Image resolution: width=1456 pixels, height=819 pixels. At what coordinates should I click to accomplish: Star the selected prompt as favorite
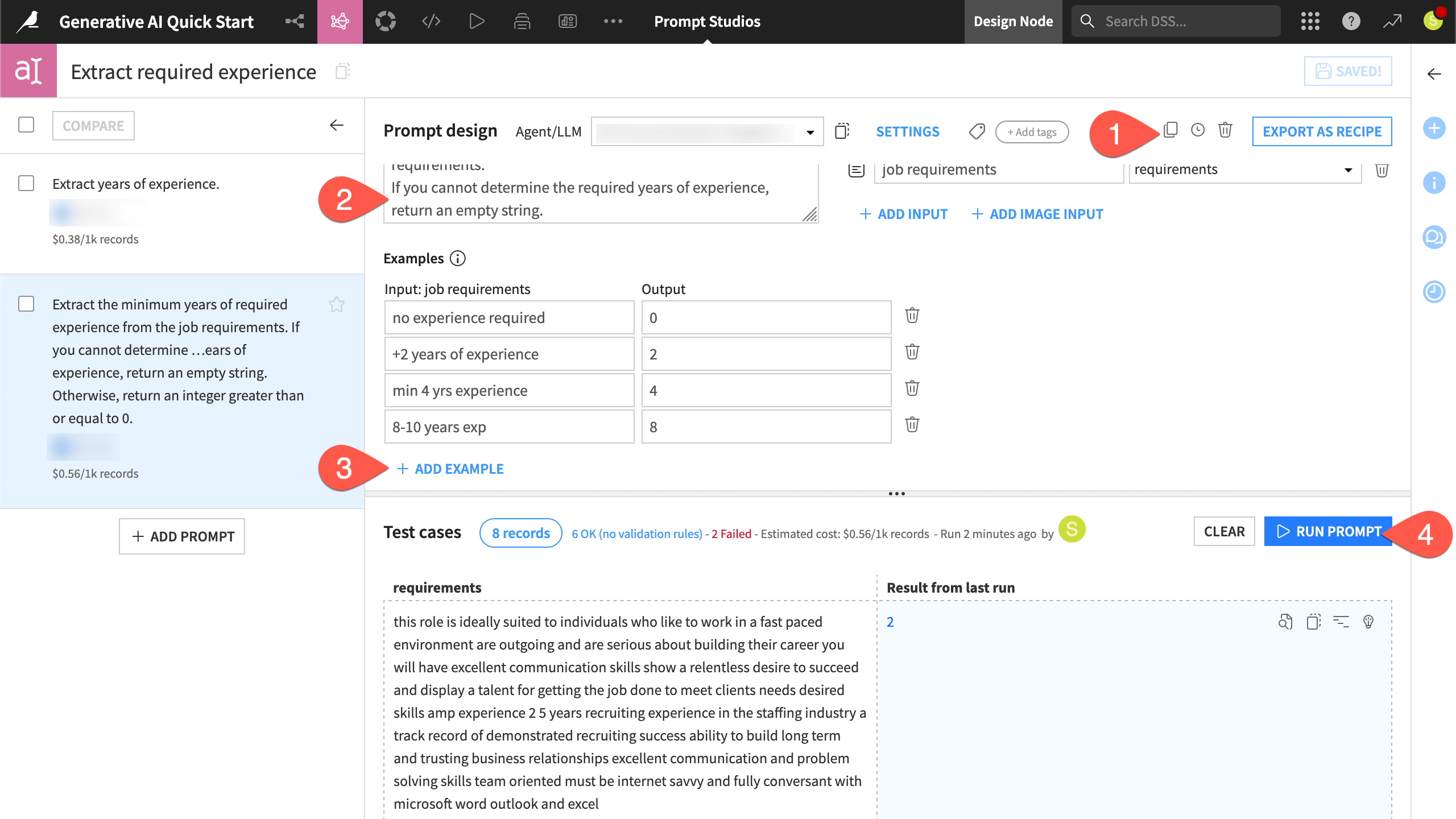[x=337, y=305]
